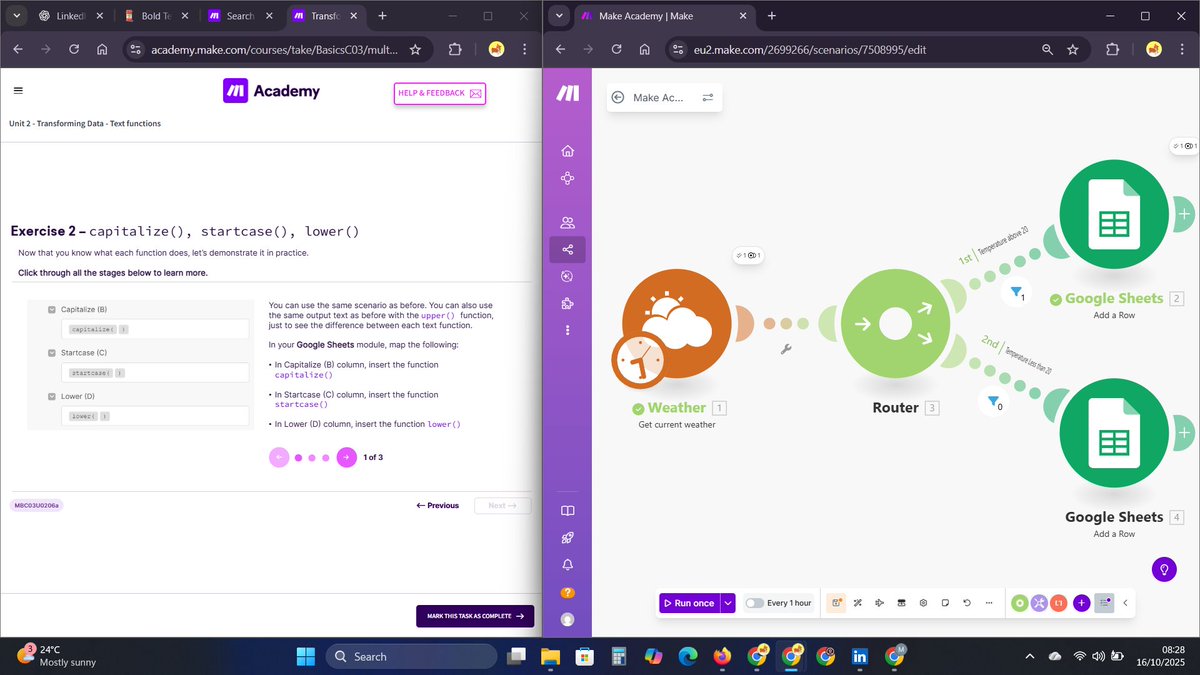This screenshot has width=1200, height=675.
Task: Click academy.make.com address bar
Action: pos(275,49)
